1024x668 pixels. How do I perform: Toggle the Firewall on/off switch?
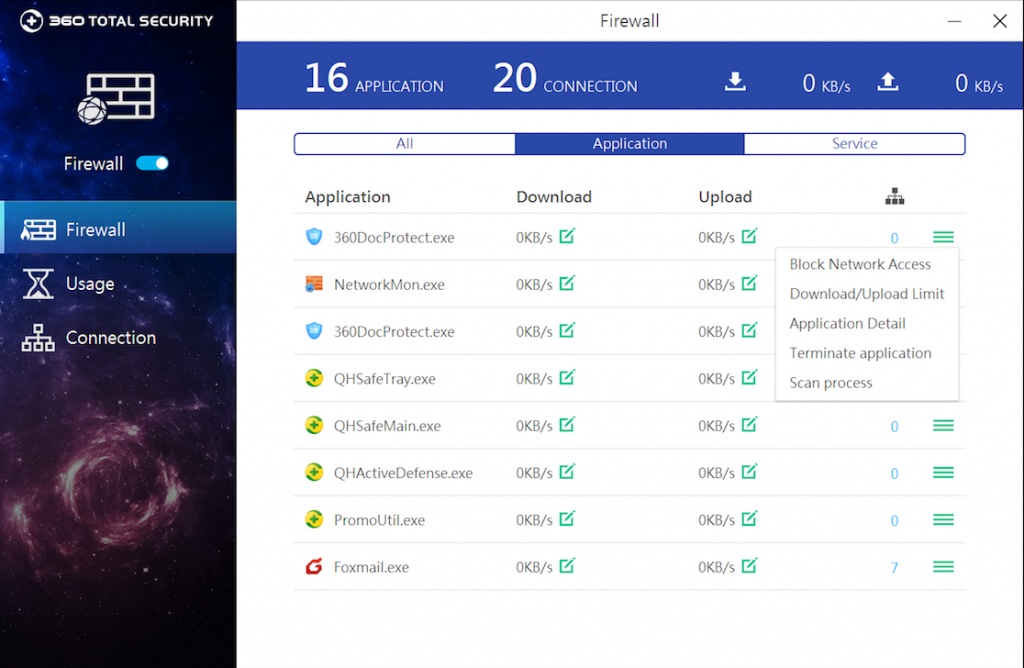[x=152, y=163]
